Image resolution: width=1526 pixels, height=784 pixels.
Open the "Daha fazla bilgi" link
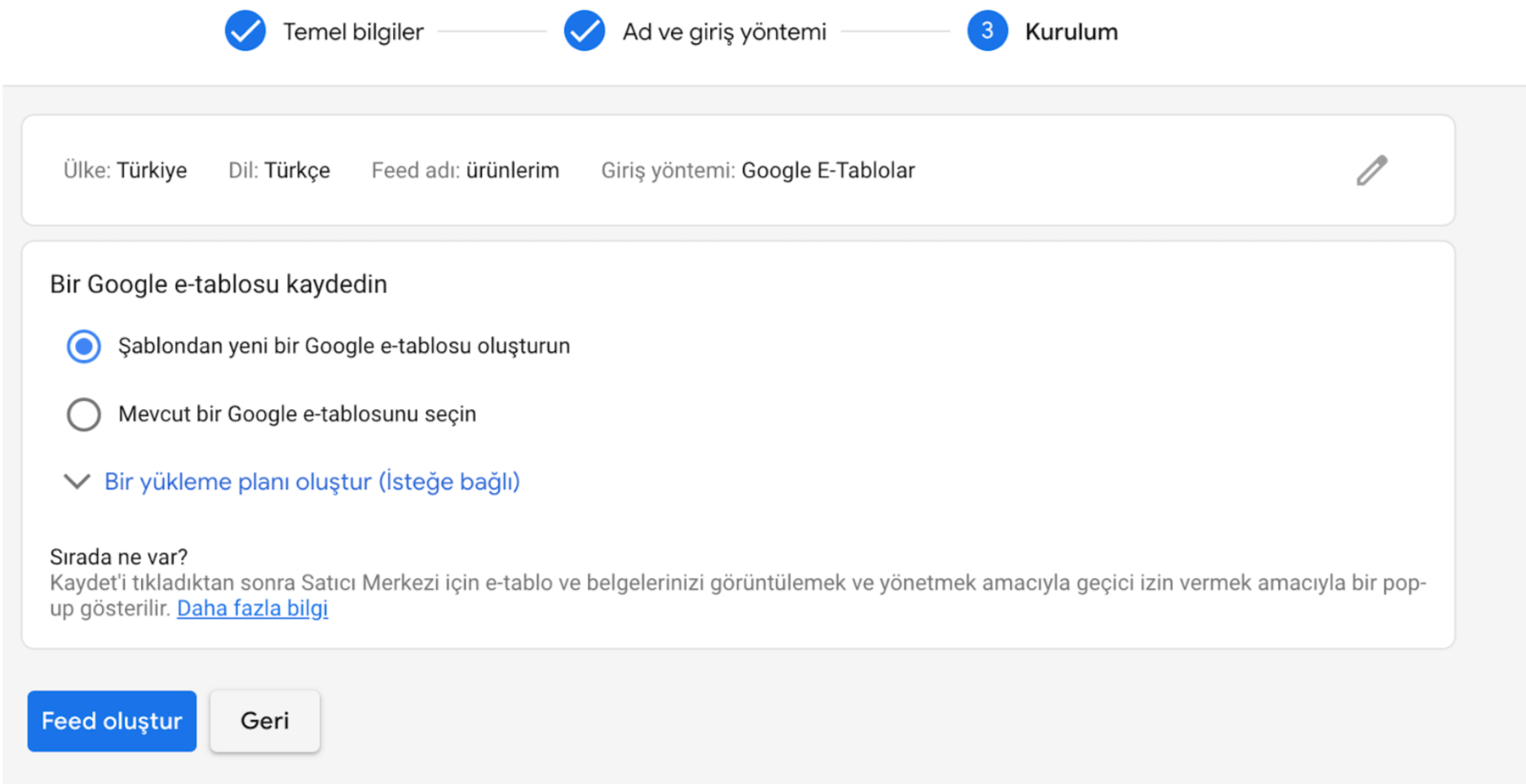tap(253, 608)
